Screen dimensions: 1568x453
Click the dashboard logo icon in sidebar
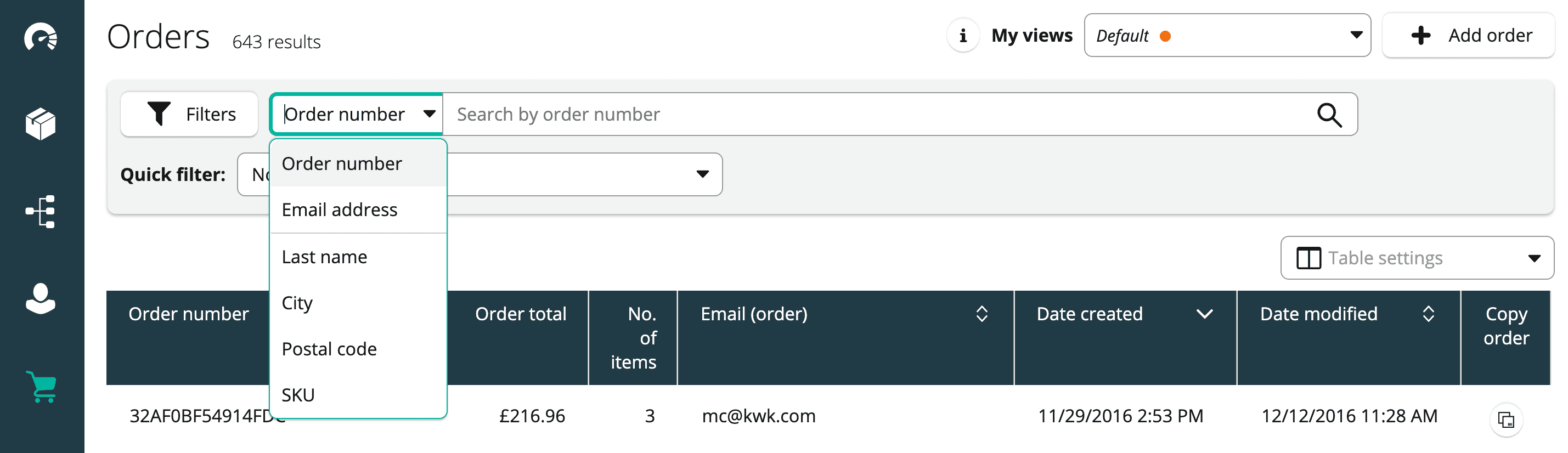tap(41, 37)
